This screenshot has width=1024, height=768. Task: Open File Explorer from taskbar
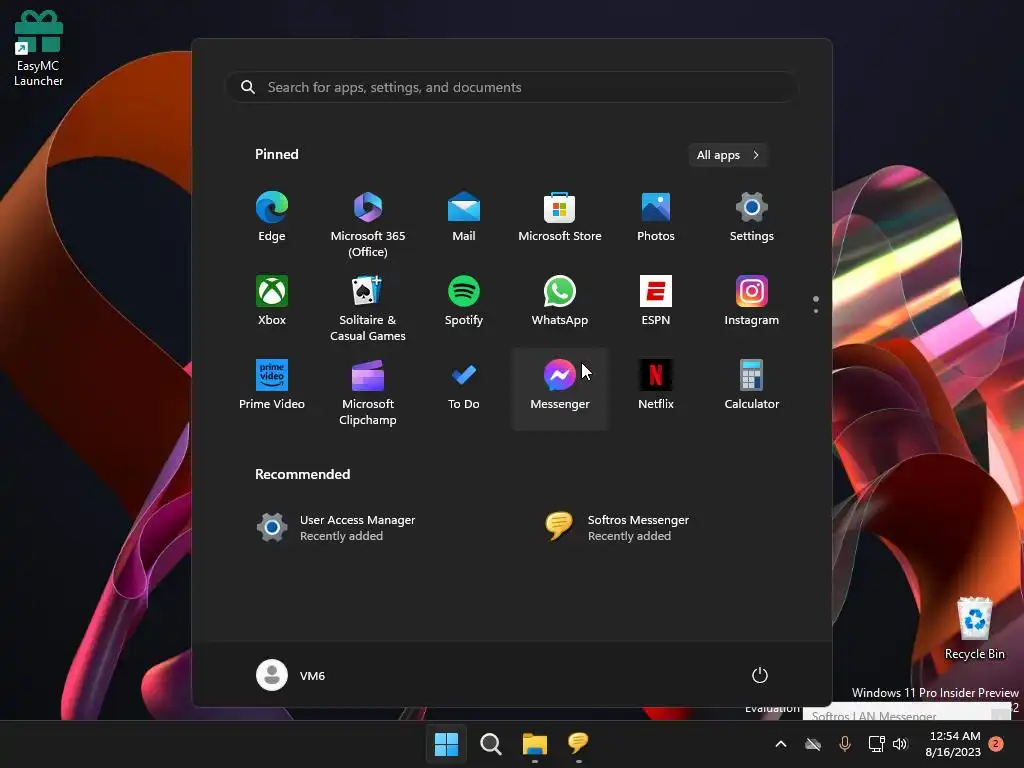click(x=534, y=744)
